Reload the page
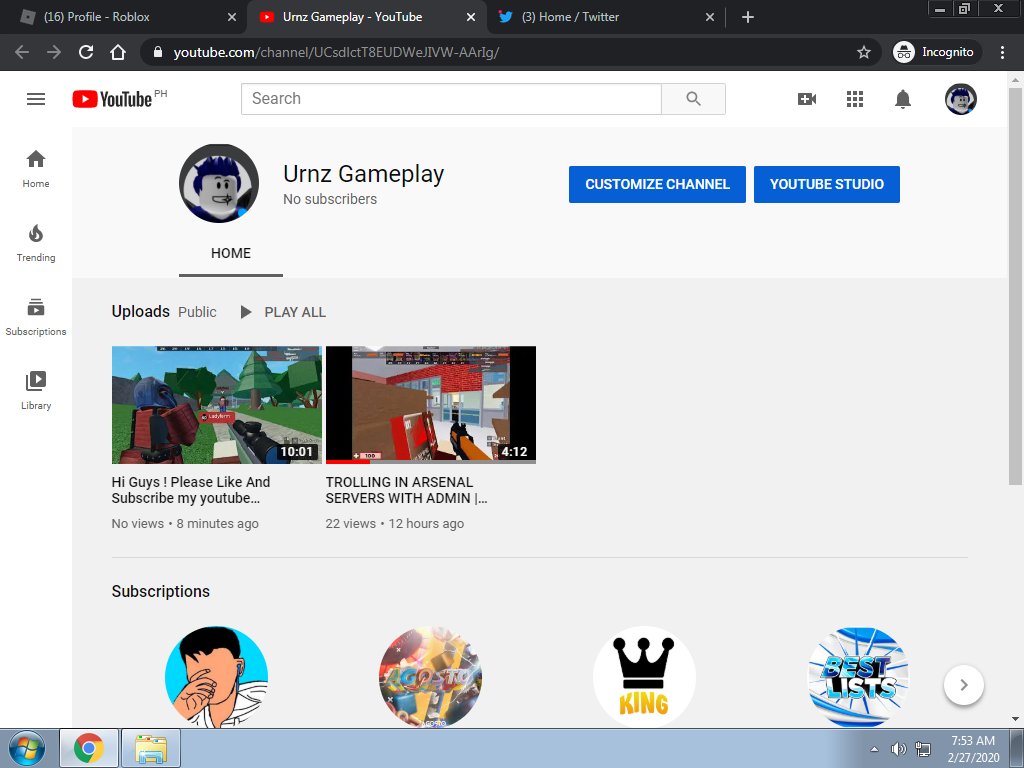The image size is (1024, 768). (x=86, y=52)
